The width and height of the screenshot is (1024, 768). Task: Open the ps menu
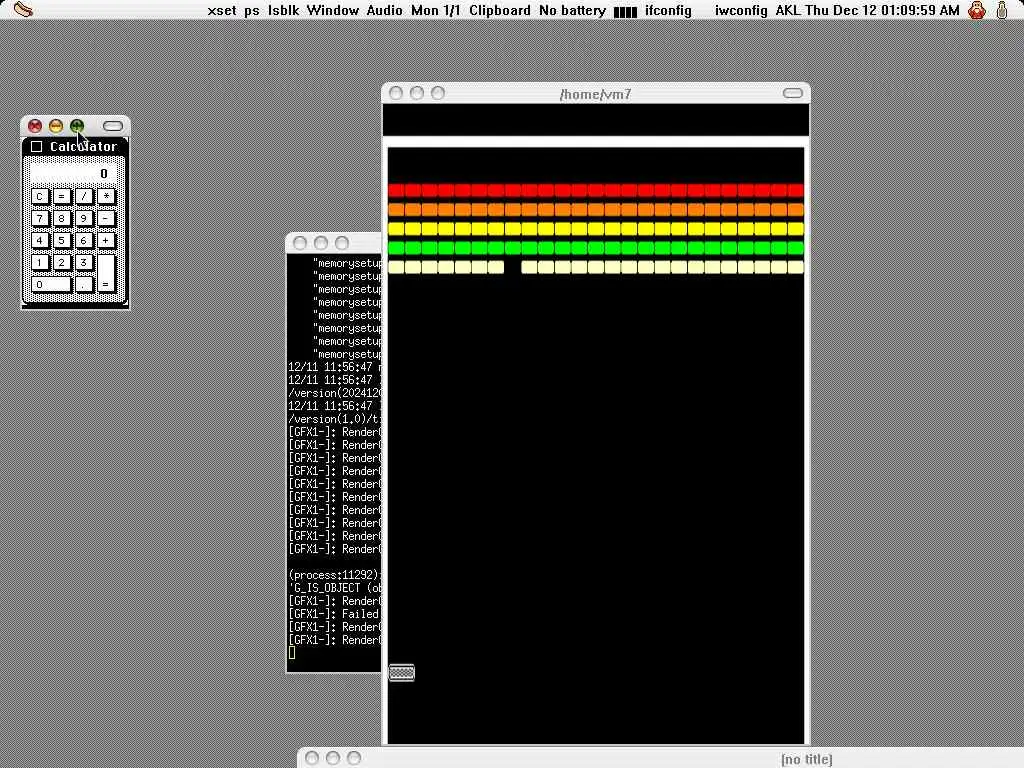[x=252, y=10]
